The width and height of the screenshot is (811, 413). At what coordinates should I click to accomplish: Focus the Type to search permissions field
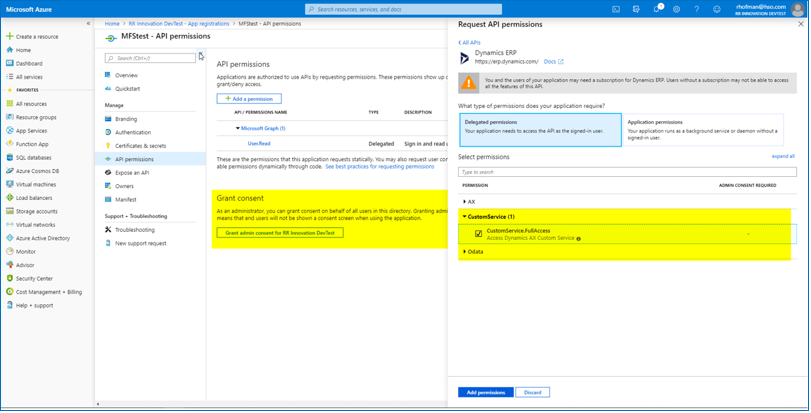(x=627, y=172)
